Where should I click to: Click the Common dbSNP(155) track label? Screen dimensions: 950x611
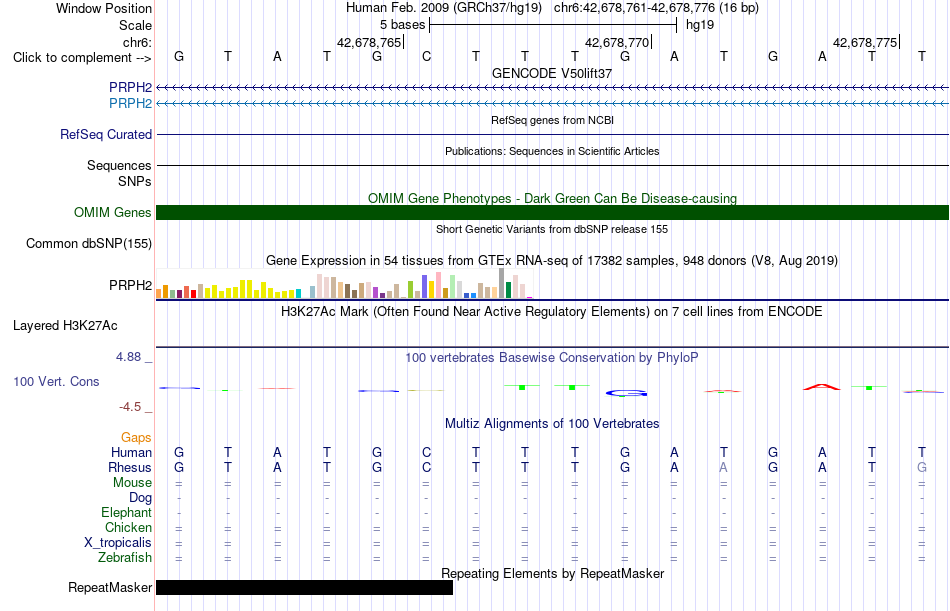pos(89,243)
